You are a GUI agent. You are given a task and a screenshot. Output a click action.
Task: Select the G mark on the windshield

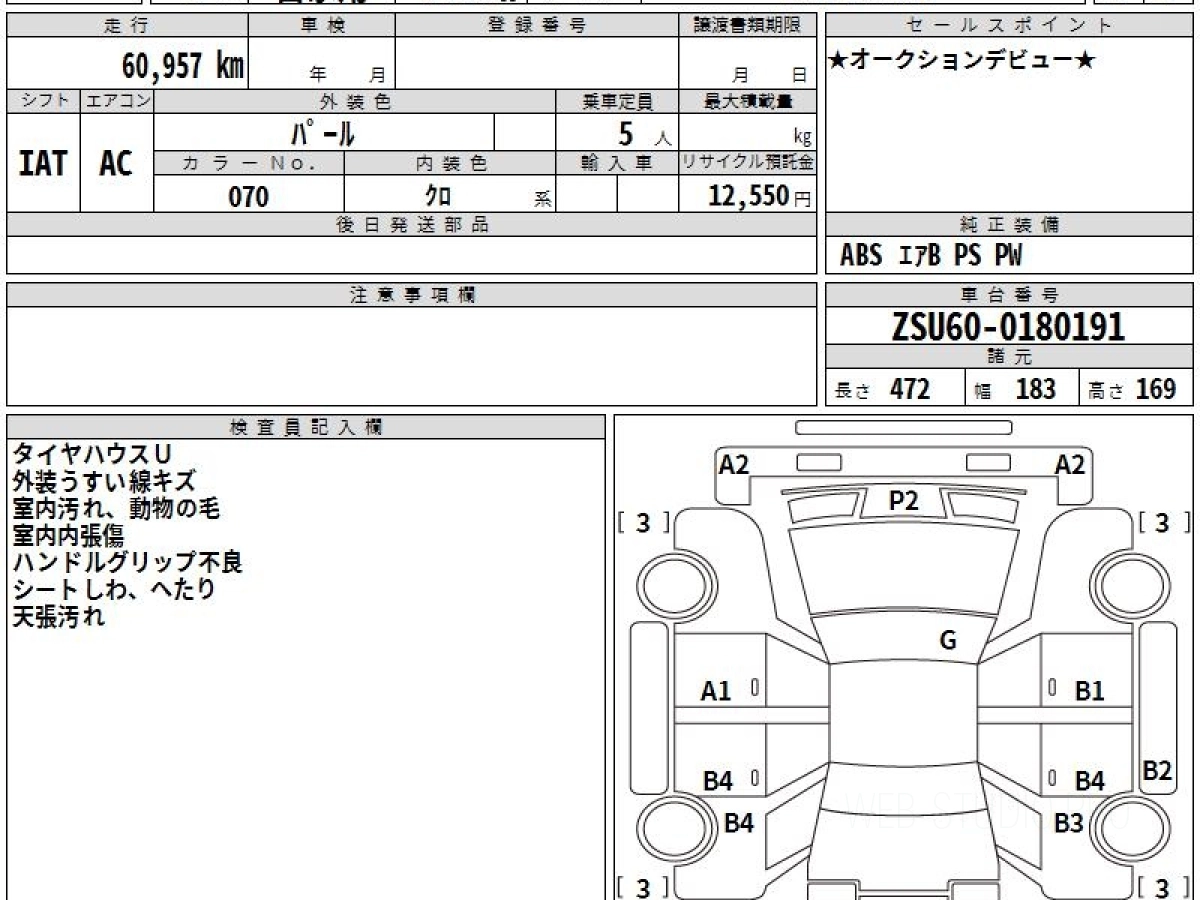coord(948,641)
